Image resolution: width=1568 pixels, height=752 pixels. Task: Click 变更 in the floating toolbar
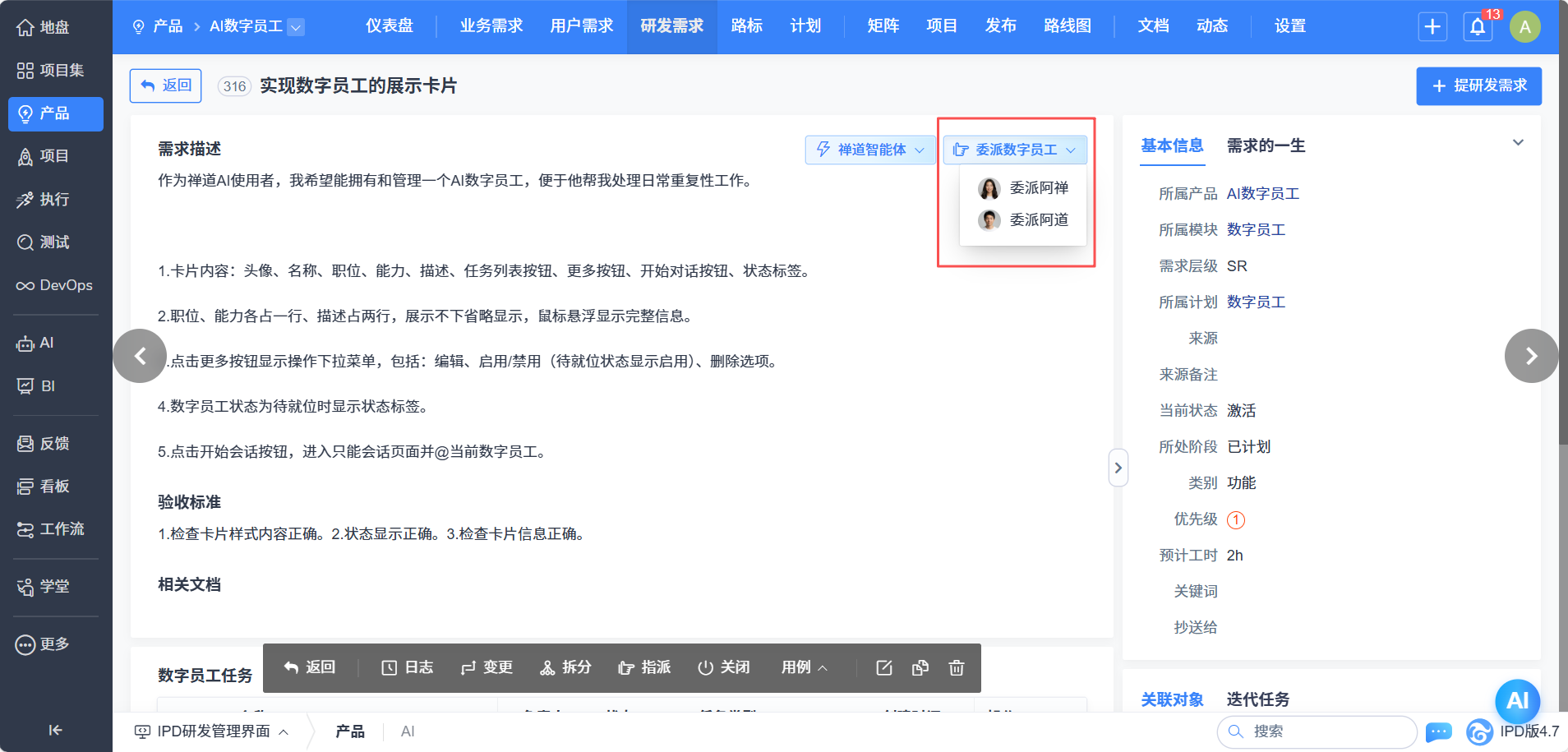(487, 668)
